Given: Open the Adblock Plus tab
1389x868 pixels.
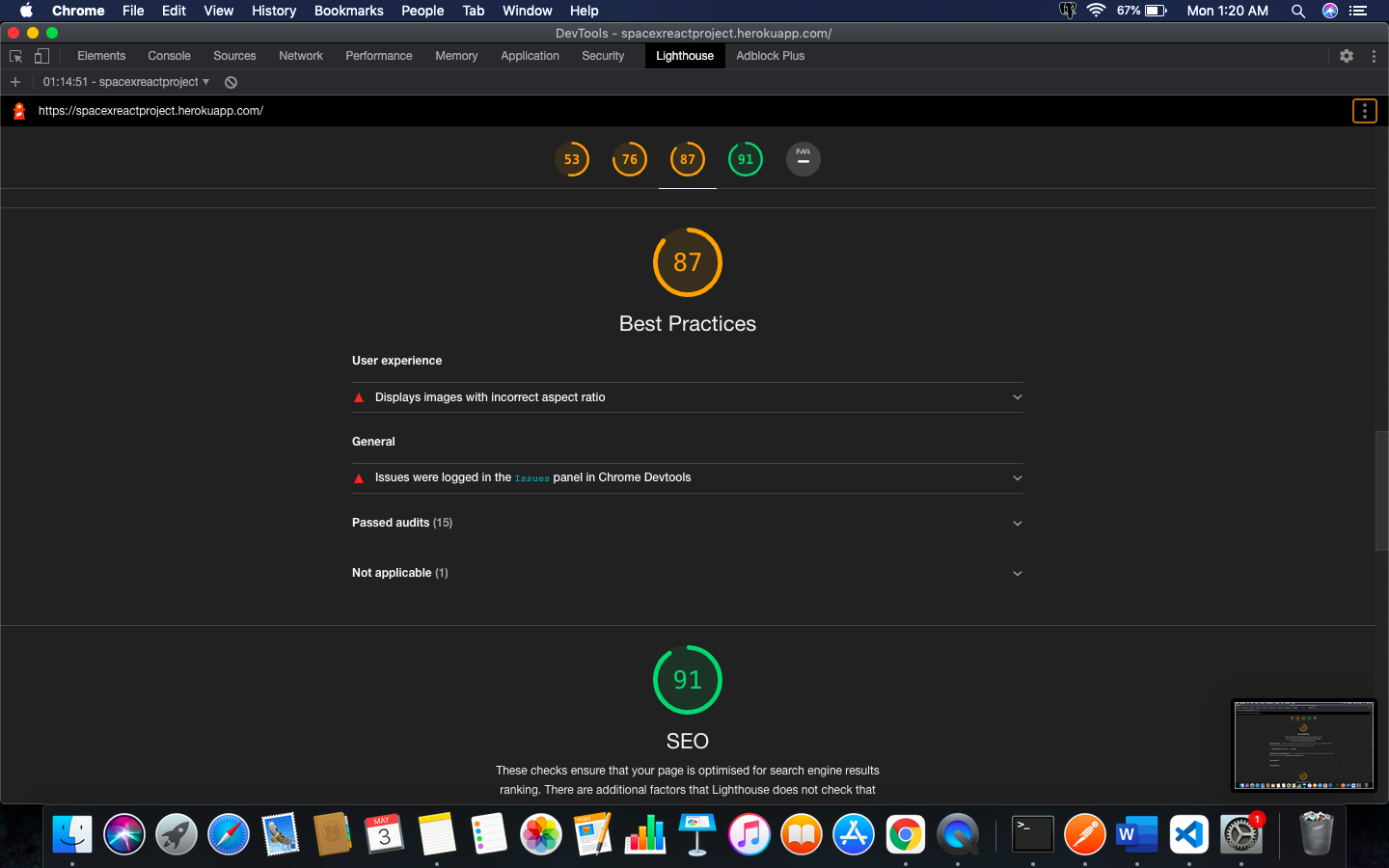Looking at the screenshot, I should [x=770, y=56].
